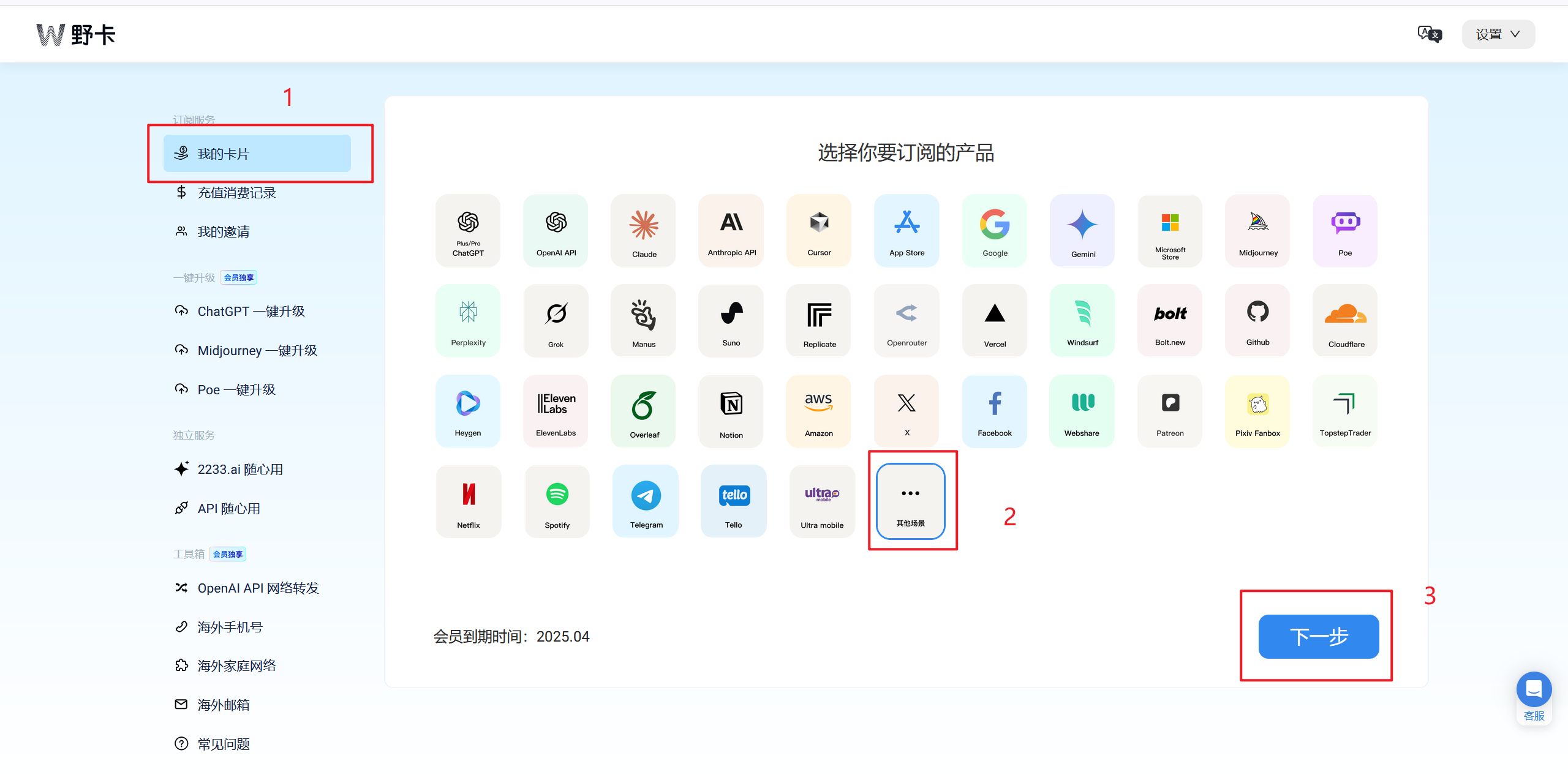Choose the OpenAI API product card
Viewport: 1568px width, 783px height.
pos(556,231)
